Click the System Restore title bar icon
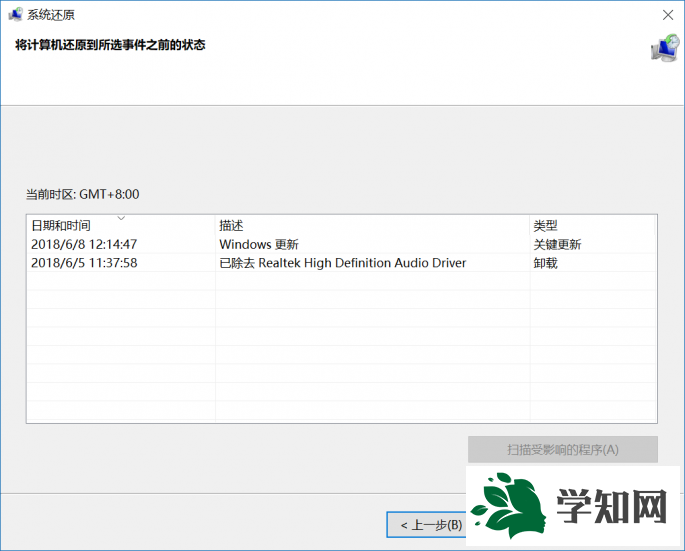Viewport: 685px width, 551px height. [x=15, y=14]
